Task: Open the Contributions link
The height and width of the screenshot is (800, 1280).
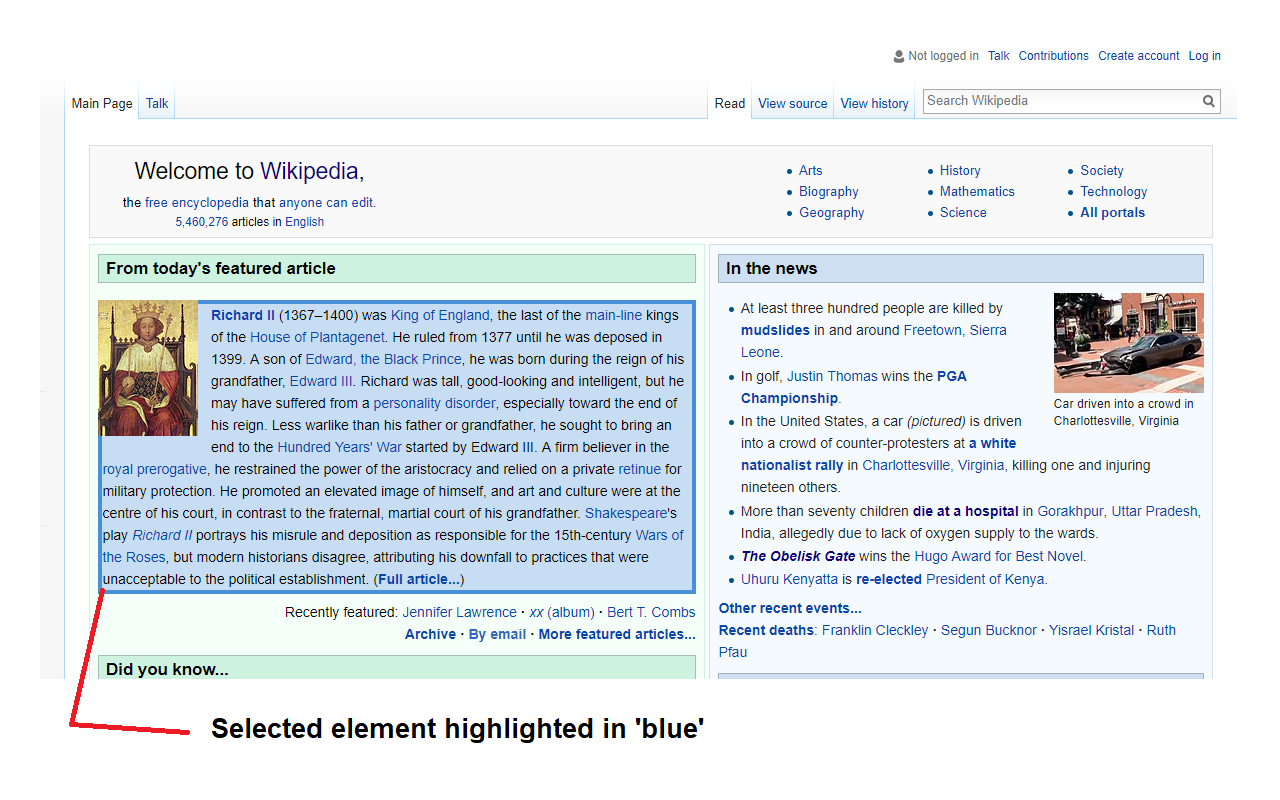Action: [1054, 56]
